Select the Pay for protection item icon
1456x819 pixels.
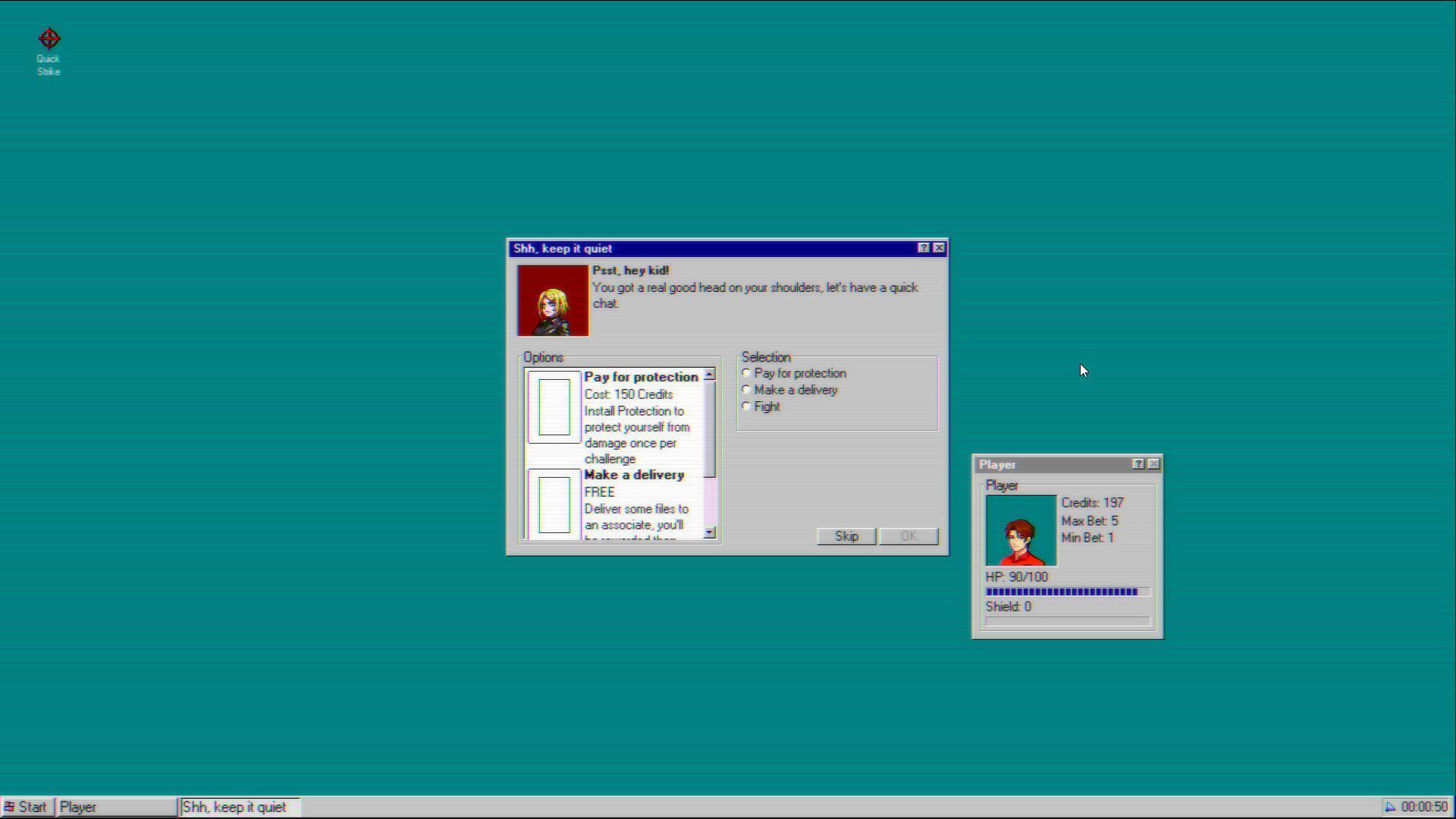[554, 407]
